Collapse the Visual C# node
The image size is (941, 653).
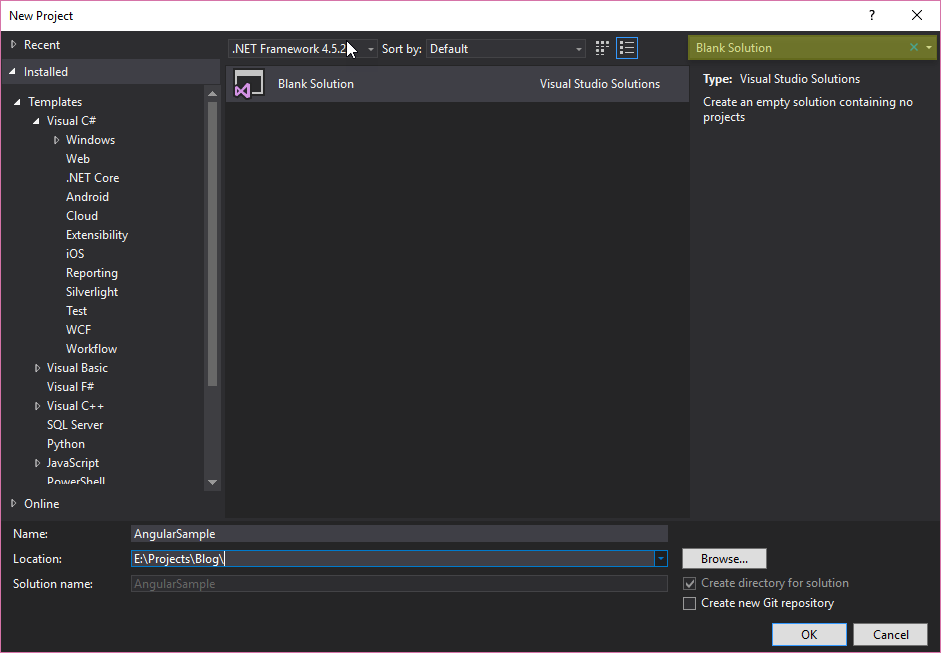37,120
